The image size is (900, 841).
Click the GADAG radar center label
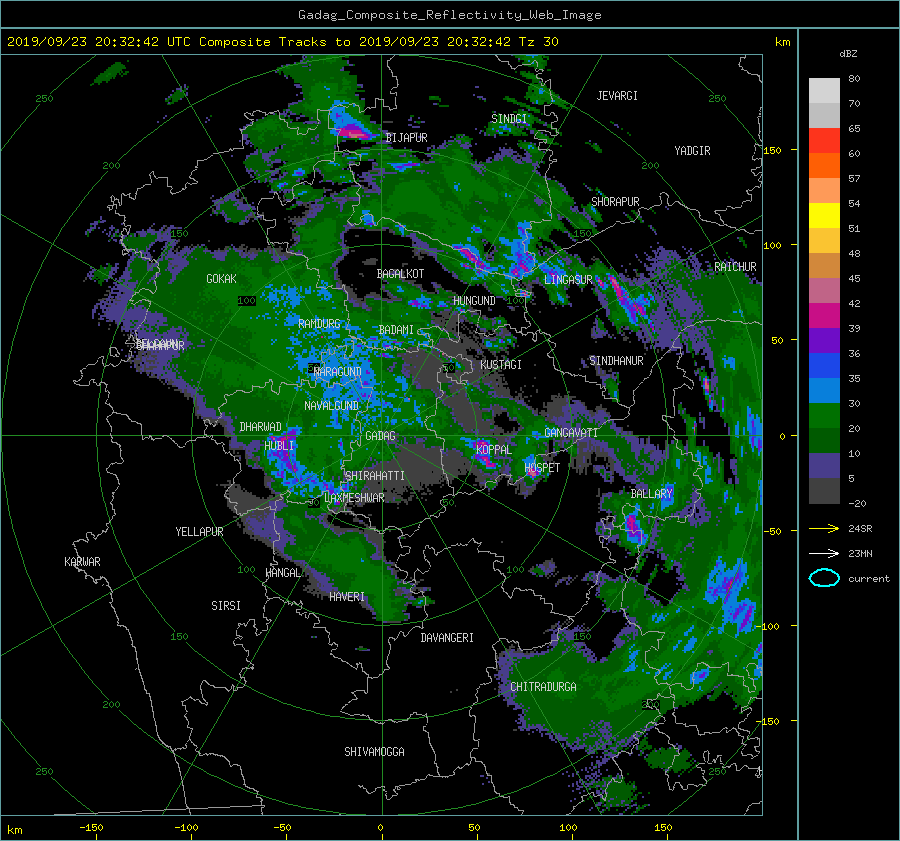381,436
